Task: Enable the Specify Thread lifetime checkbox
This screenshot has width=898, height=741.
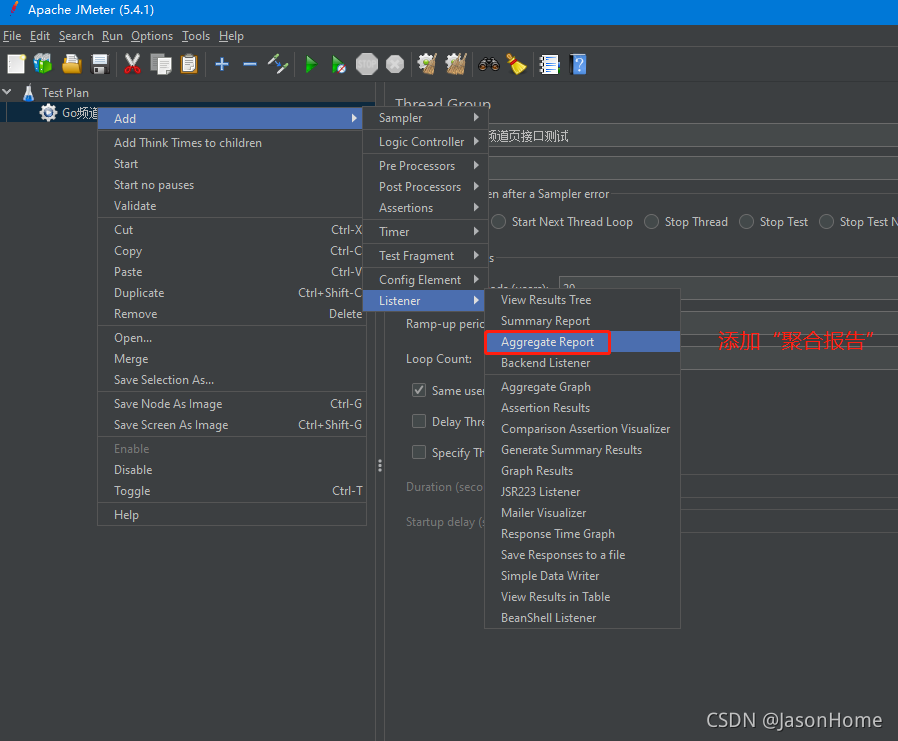Action: pos(419,452)
